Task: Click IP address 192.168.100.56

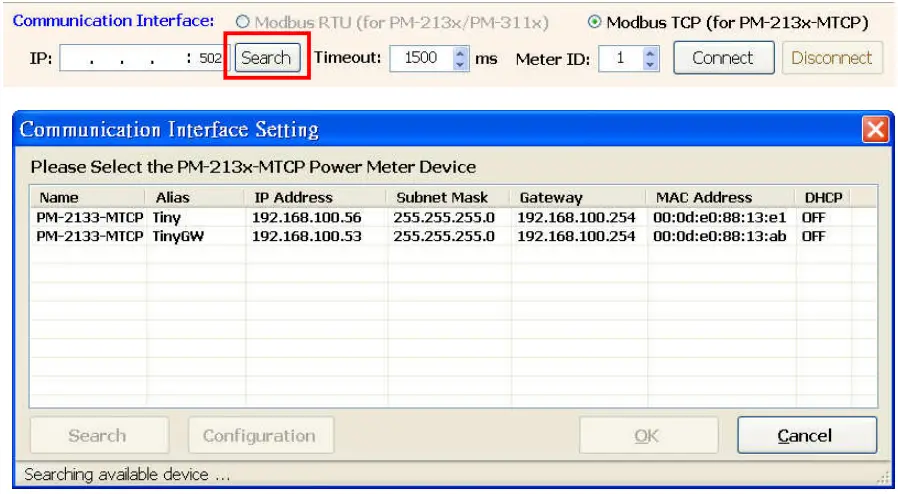Action: (x=306, y=218)
